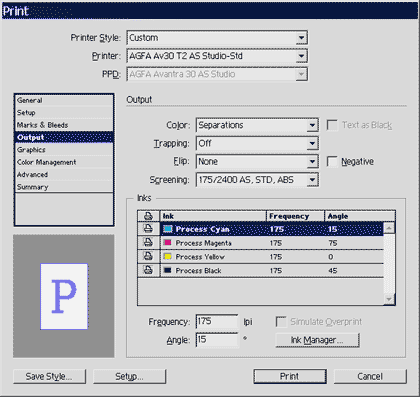Toggle the Process Black printer icon

pyautogui.click(x=148, y=270)
